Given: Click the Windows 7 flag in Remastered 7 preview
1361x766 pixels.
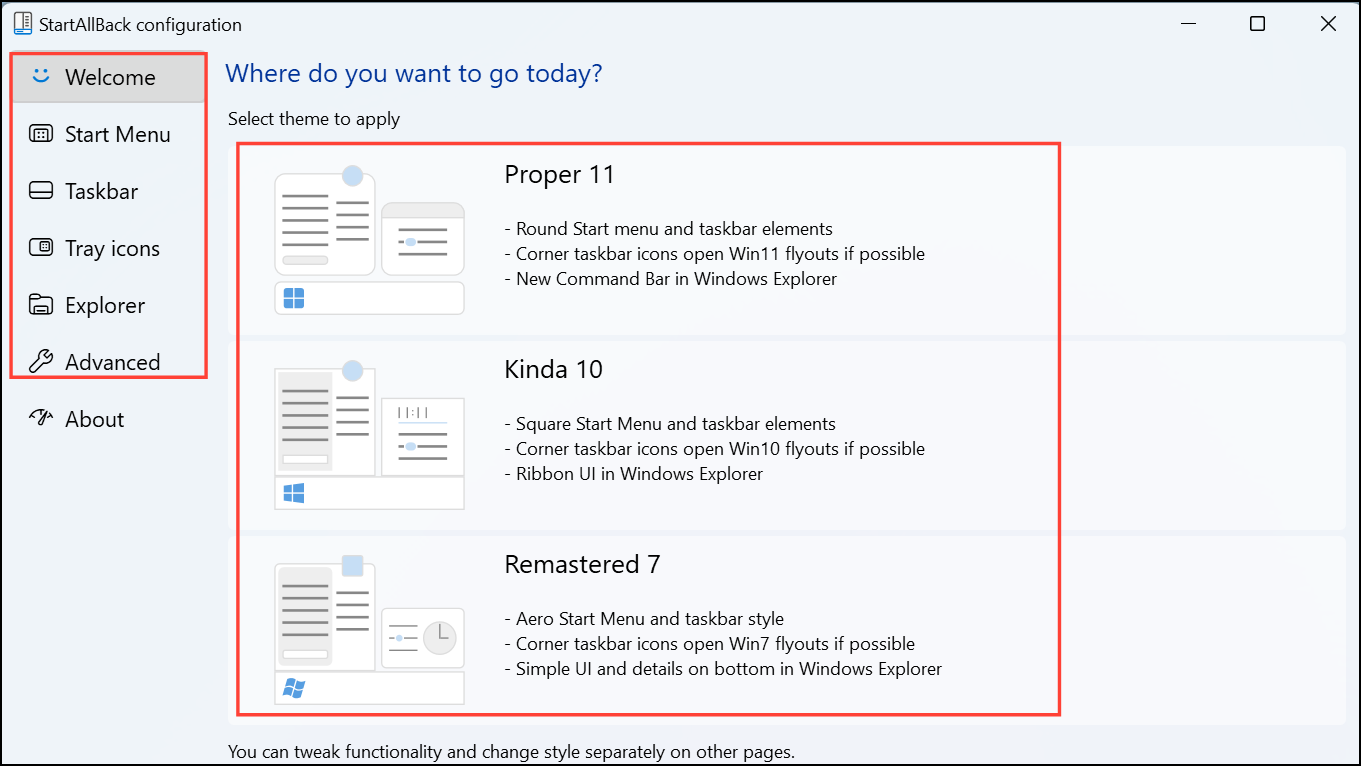Looking at the screenshot, I should 294,688.
